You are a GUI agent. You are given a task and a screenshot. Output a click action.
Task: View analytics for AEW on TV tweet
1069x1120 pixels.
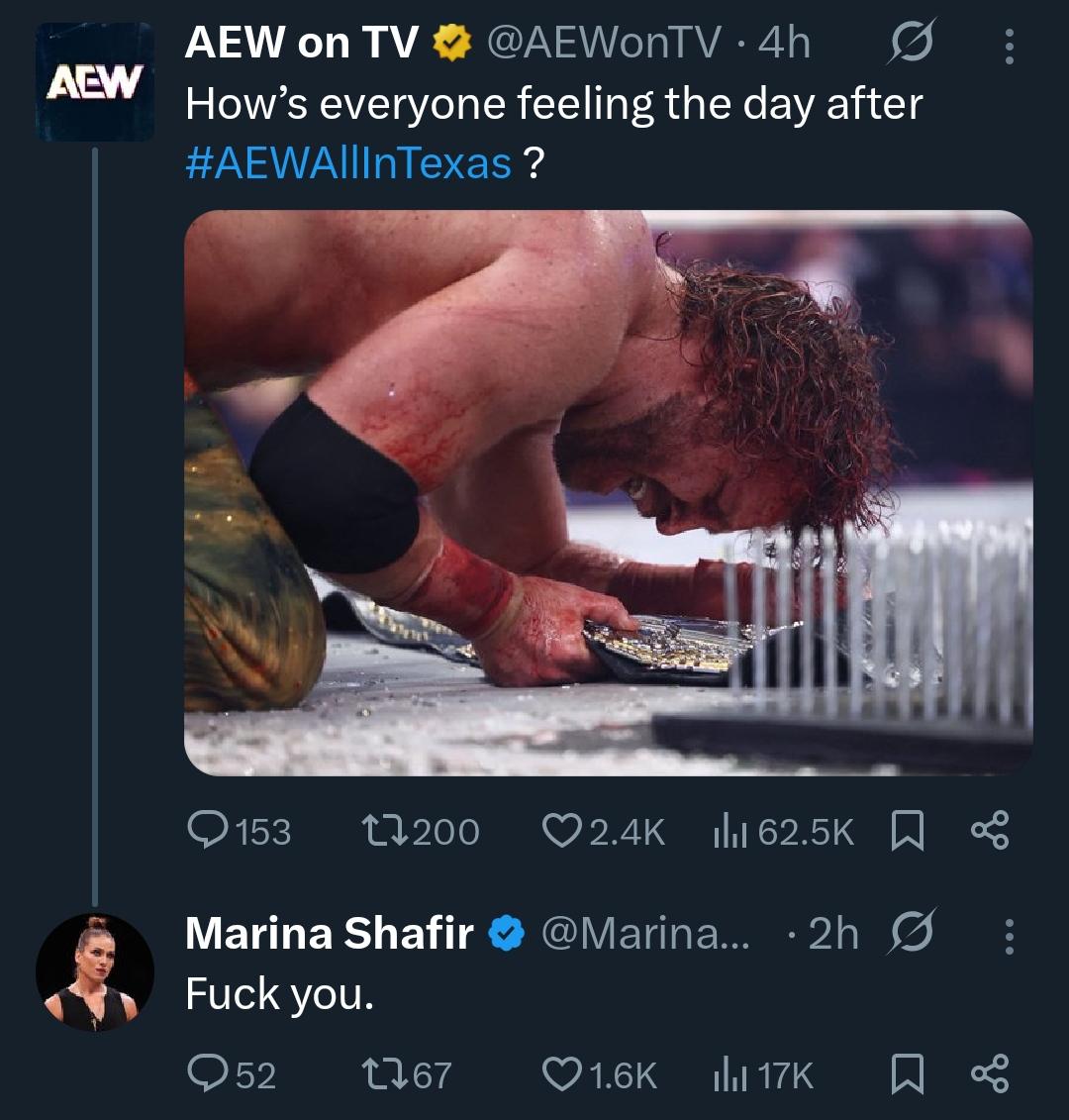coord(726,831)
